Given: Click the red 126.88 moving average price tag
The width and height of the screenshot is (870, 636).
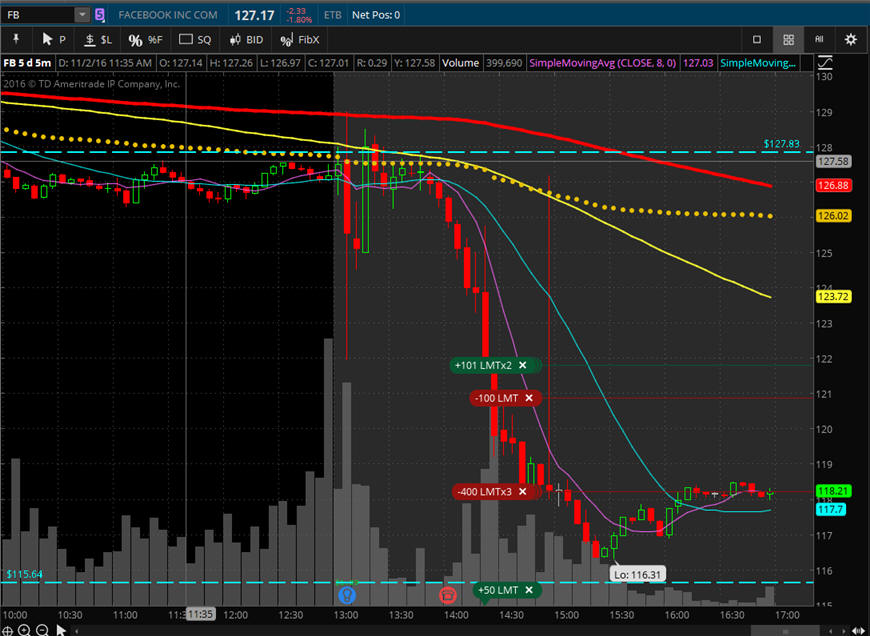Looking at the screenshot, I should pos(833,185).
